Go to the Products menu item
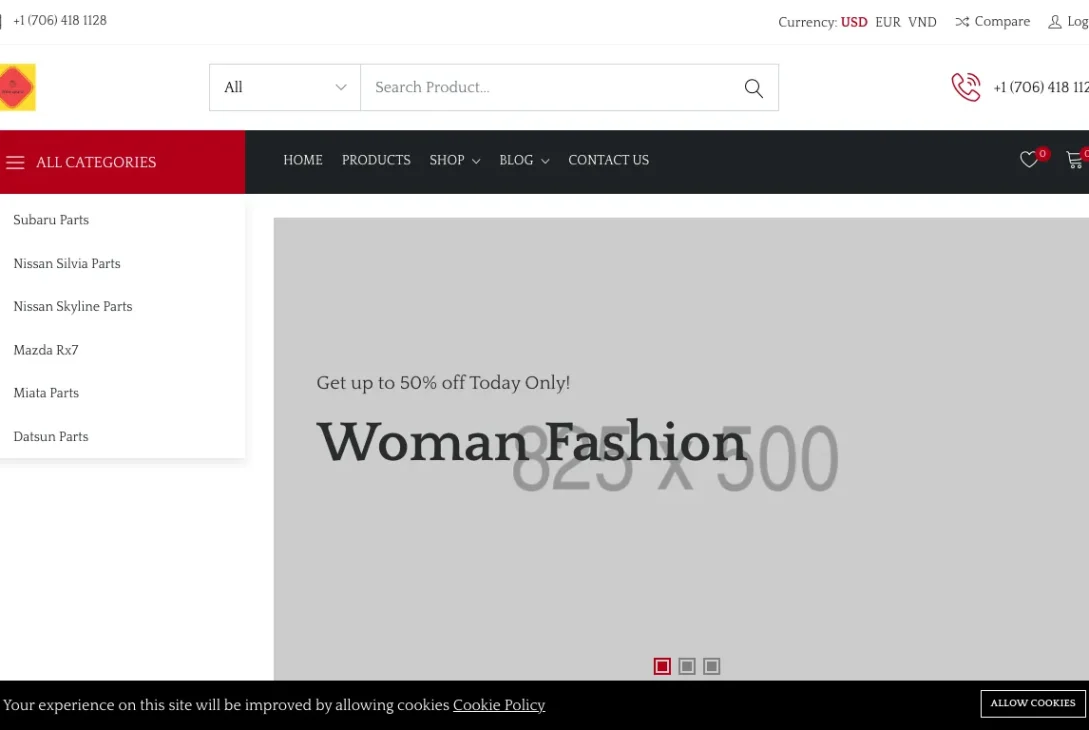The width and height of the screenshot is (1089, 730). click(376, 160)
